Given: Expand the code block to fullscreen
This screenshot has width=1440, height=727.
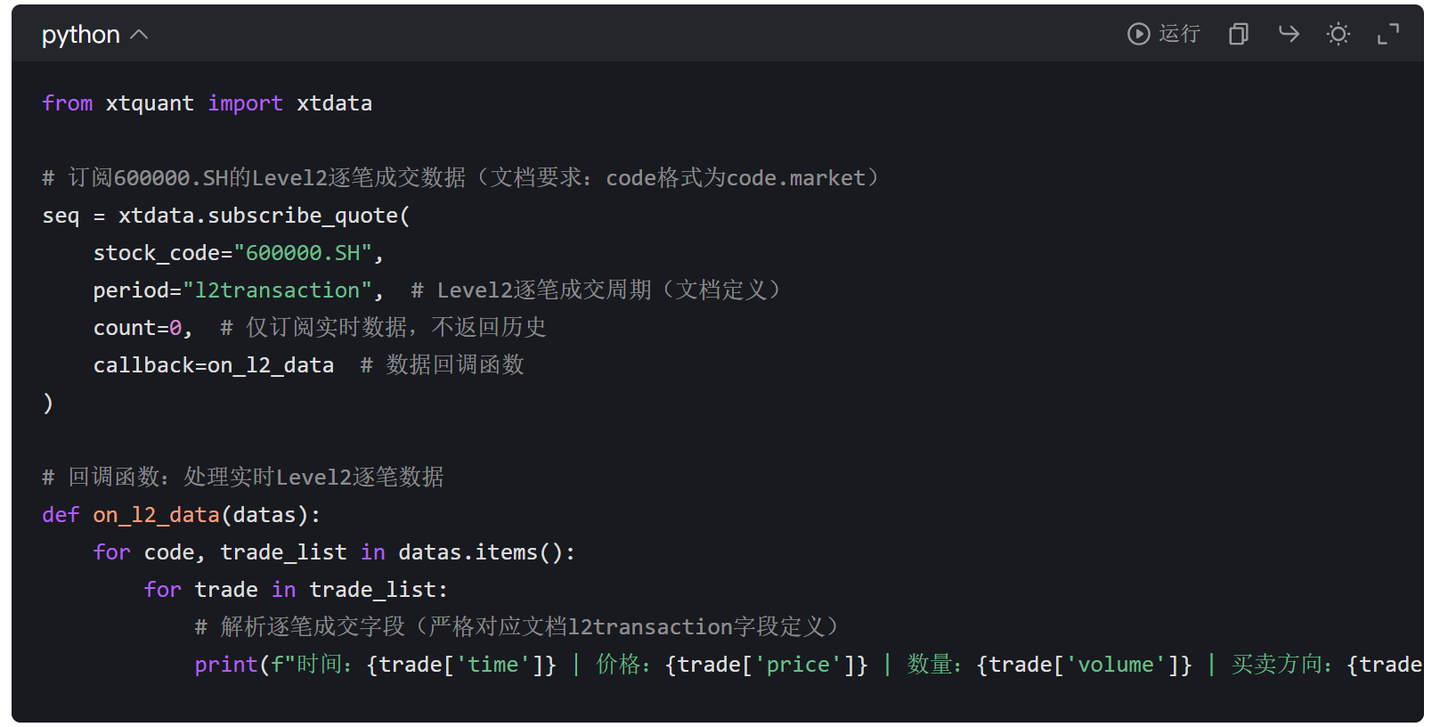Looking at the screenshot, I should pyautogui.click(x=1388, y=34).
